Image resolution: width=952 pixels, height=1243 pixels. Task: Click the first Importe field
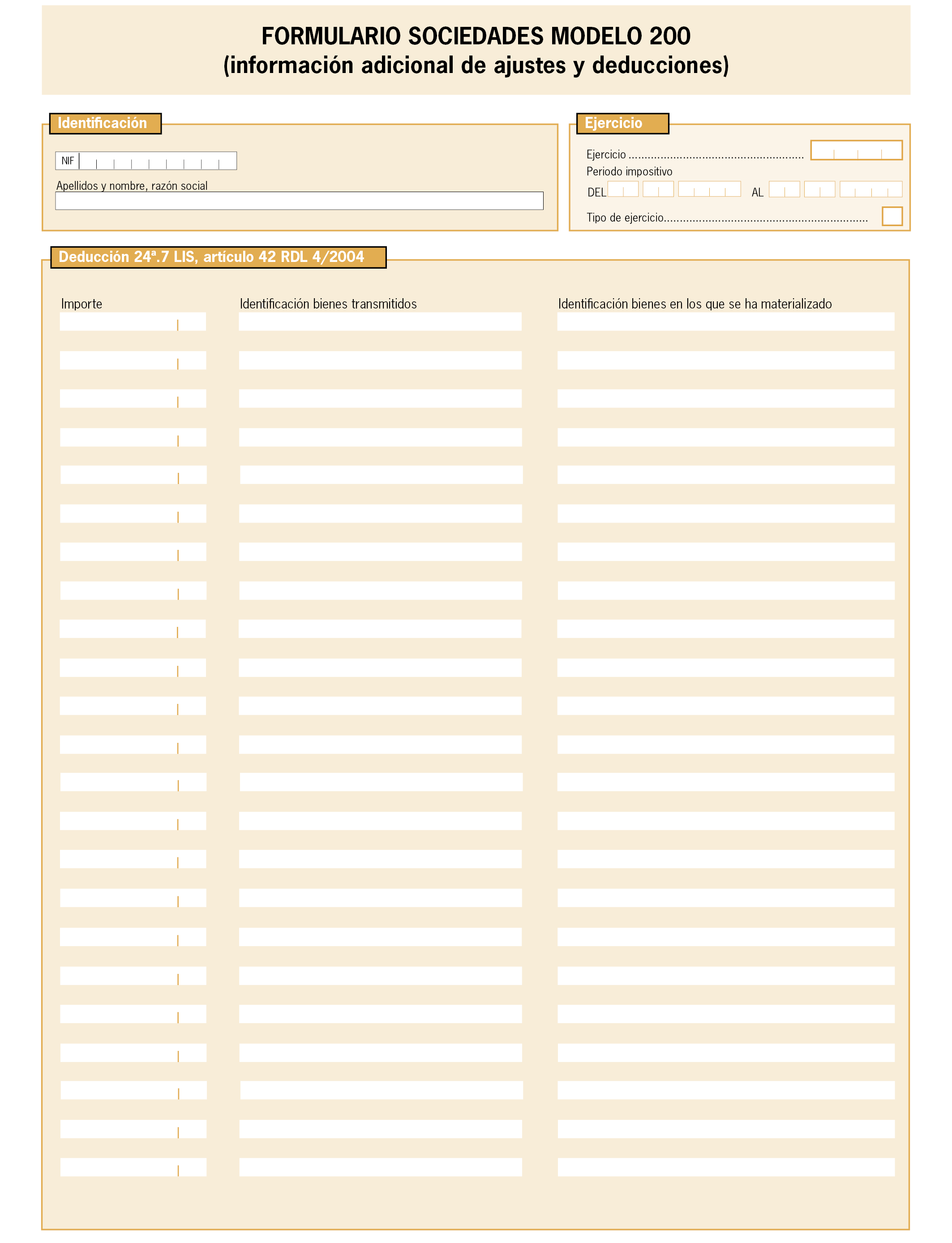[x=133, y=322]
